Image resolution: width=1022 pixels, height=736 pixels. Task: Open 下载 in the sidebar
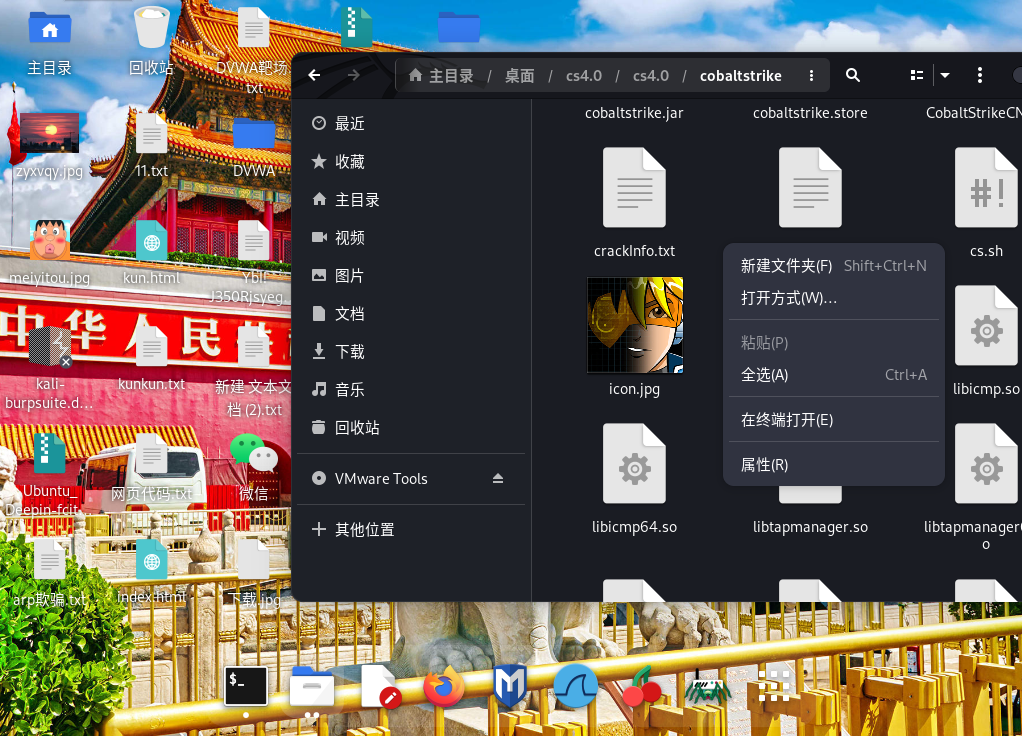click(411, 352)
